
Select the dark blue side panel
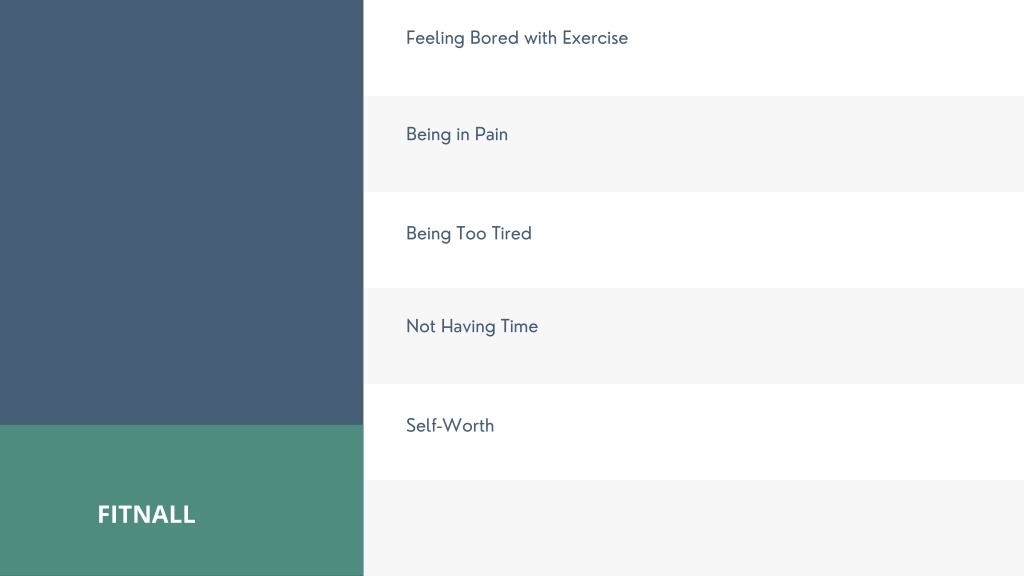pyautogui.click(x=182, y=212)
